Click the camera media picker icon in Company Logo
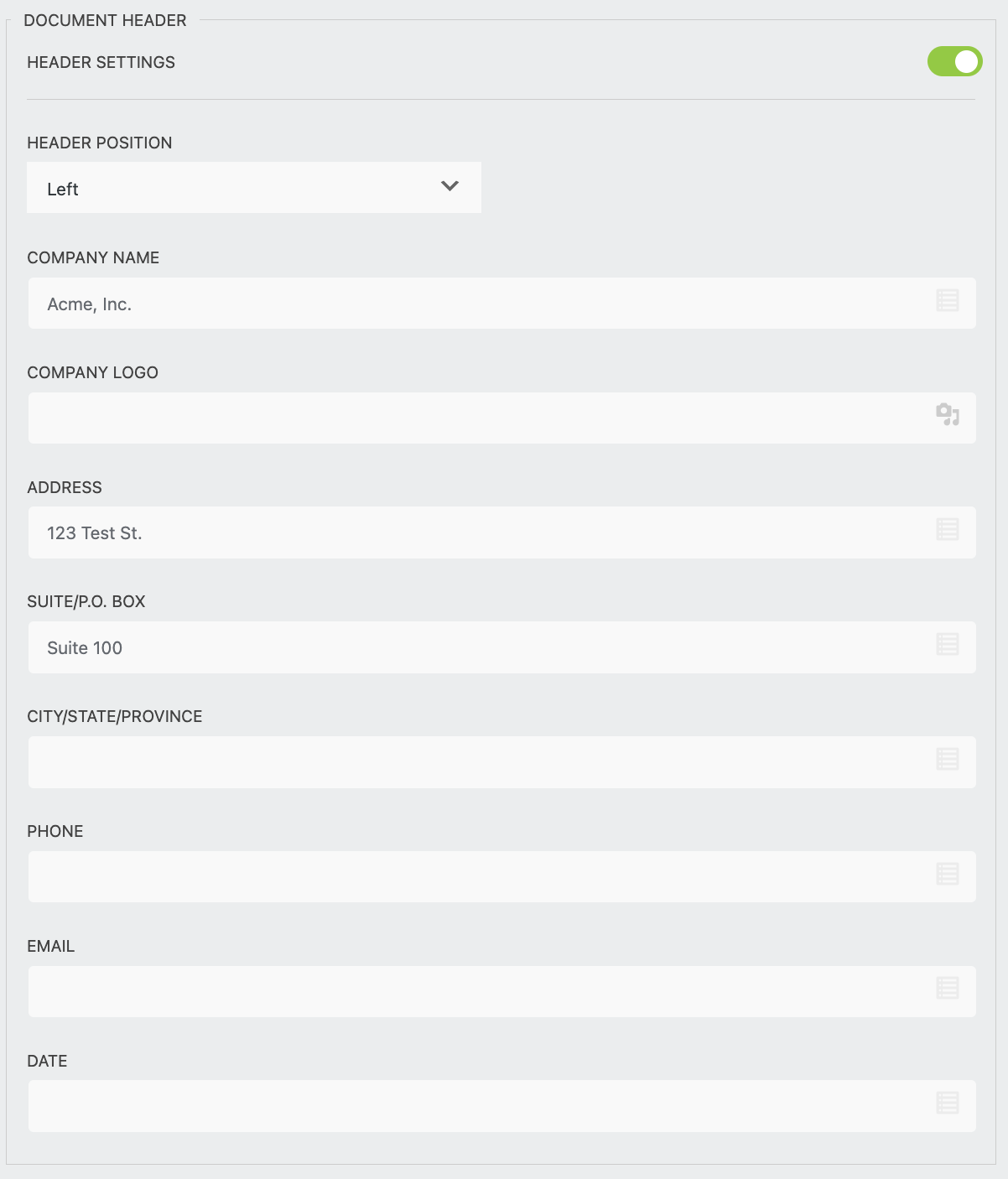Screen dimensions: 1008x1179 tap(947, 414)
